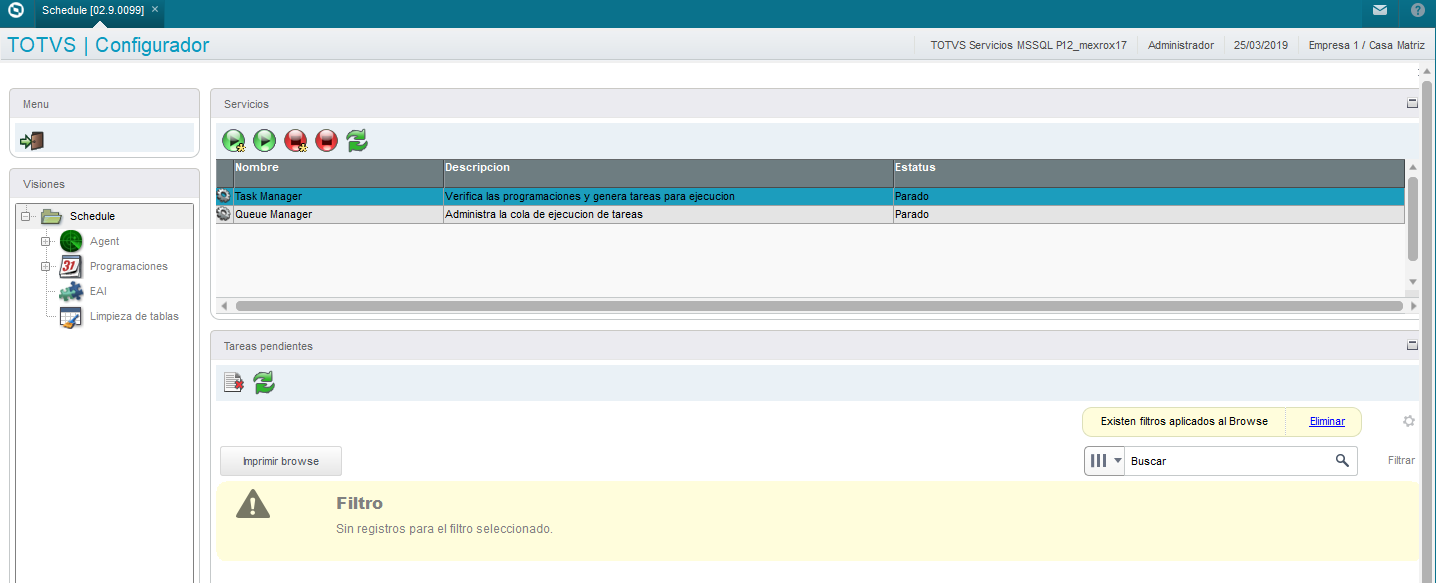This screenshot has height=583, width=1436.
Task: Click the magnifier search icon in Buscar field
Action: pos(1342,460)
